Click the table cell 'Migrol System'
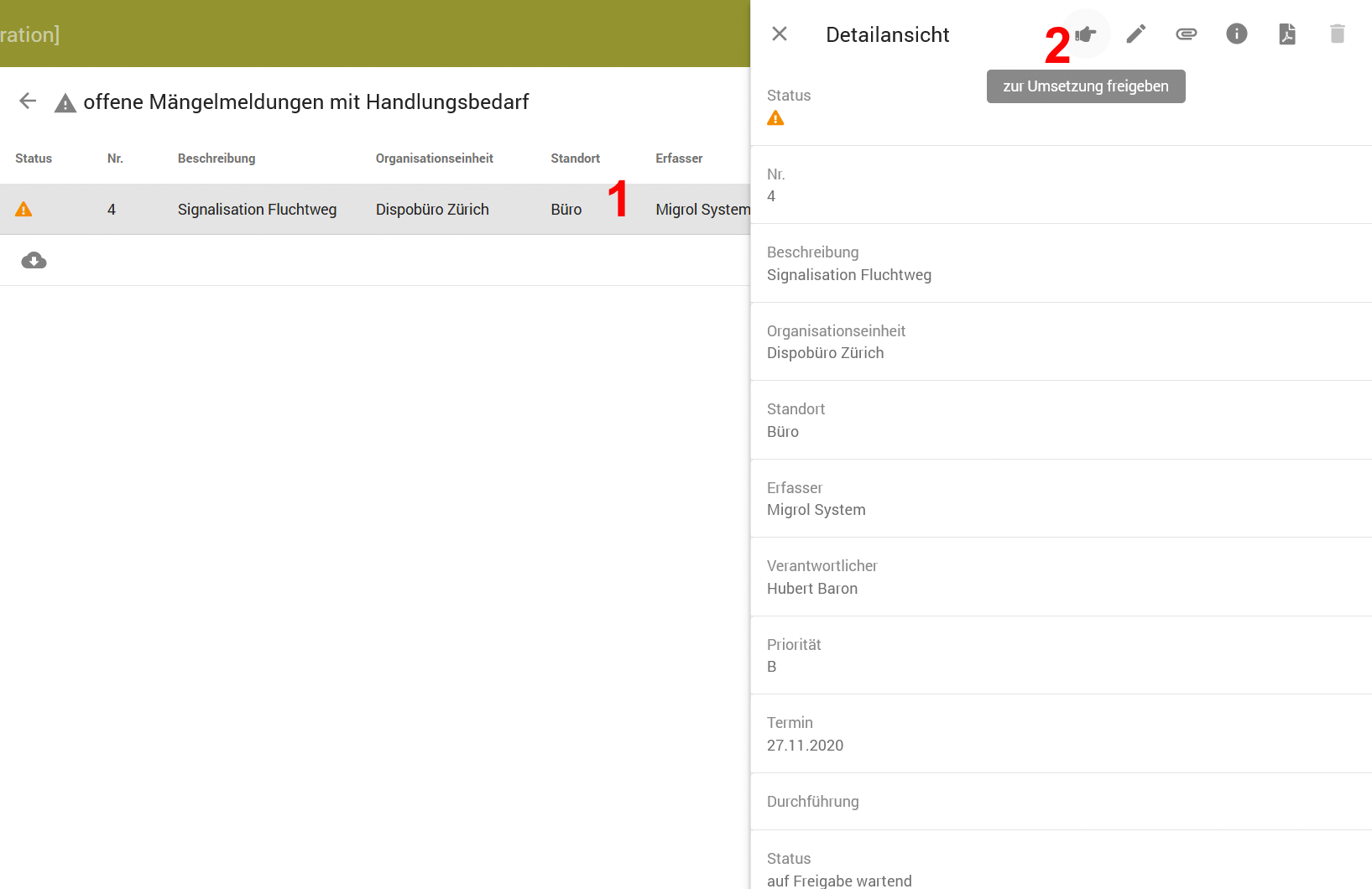The width and height of the screenshot is (1372, 889). pyautogui.click(x=703, y=210)
